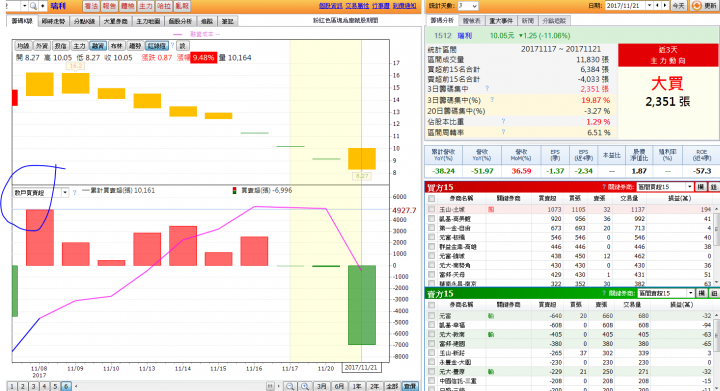Set chart range to 3月

pyautogui.click(x=321, y=386)
